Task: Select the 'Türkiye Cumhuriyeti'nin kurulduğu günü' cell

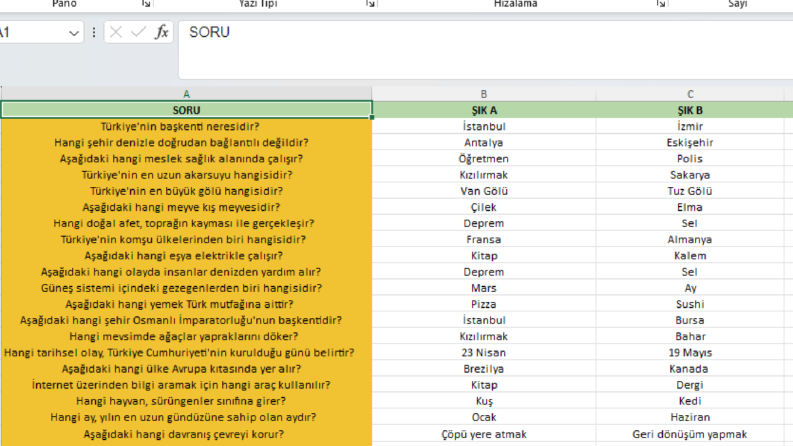Action: 187,352
